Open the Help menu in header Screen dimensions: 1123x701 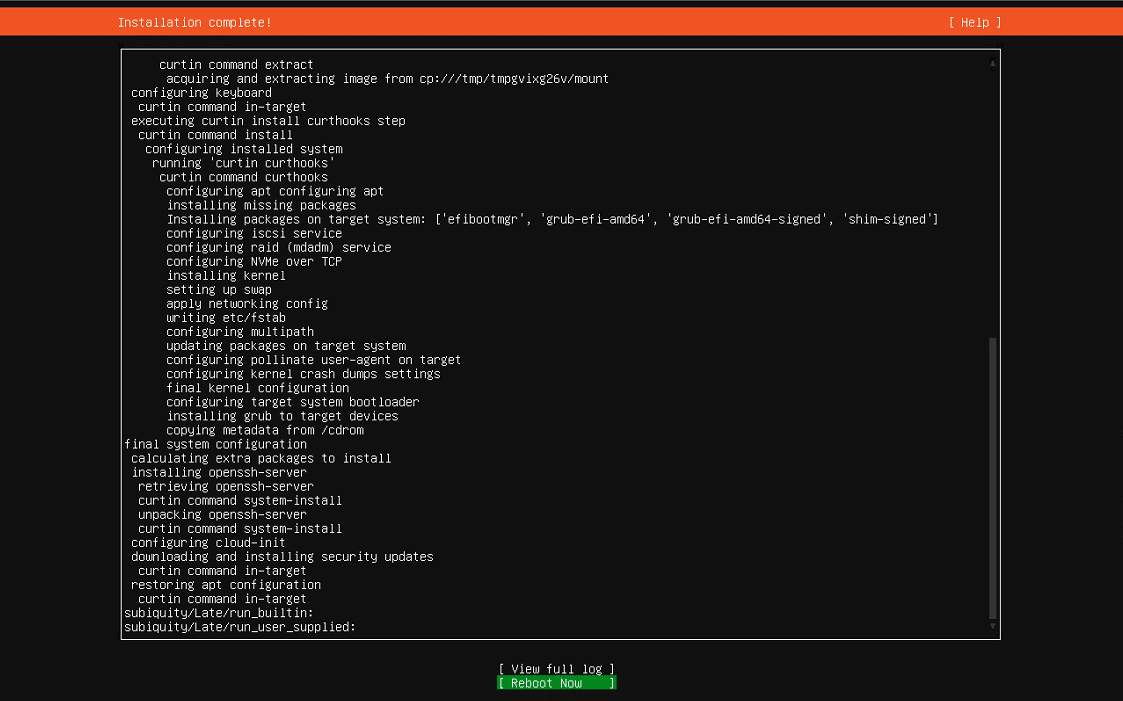(x=975, y=23)
